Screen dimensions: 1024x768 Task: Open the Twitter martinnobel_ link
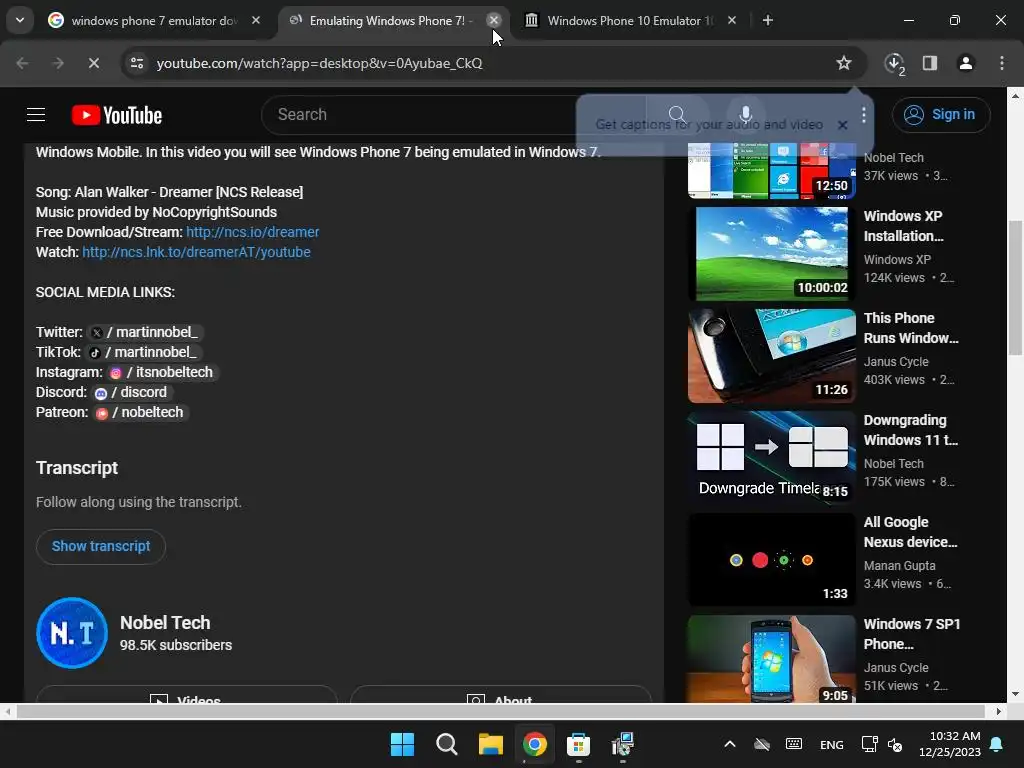145,332
